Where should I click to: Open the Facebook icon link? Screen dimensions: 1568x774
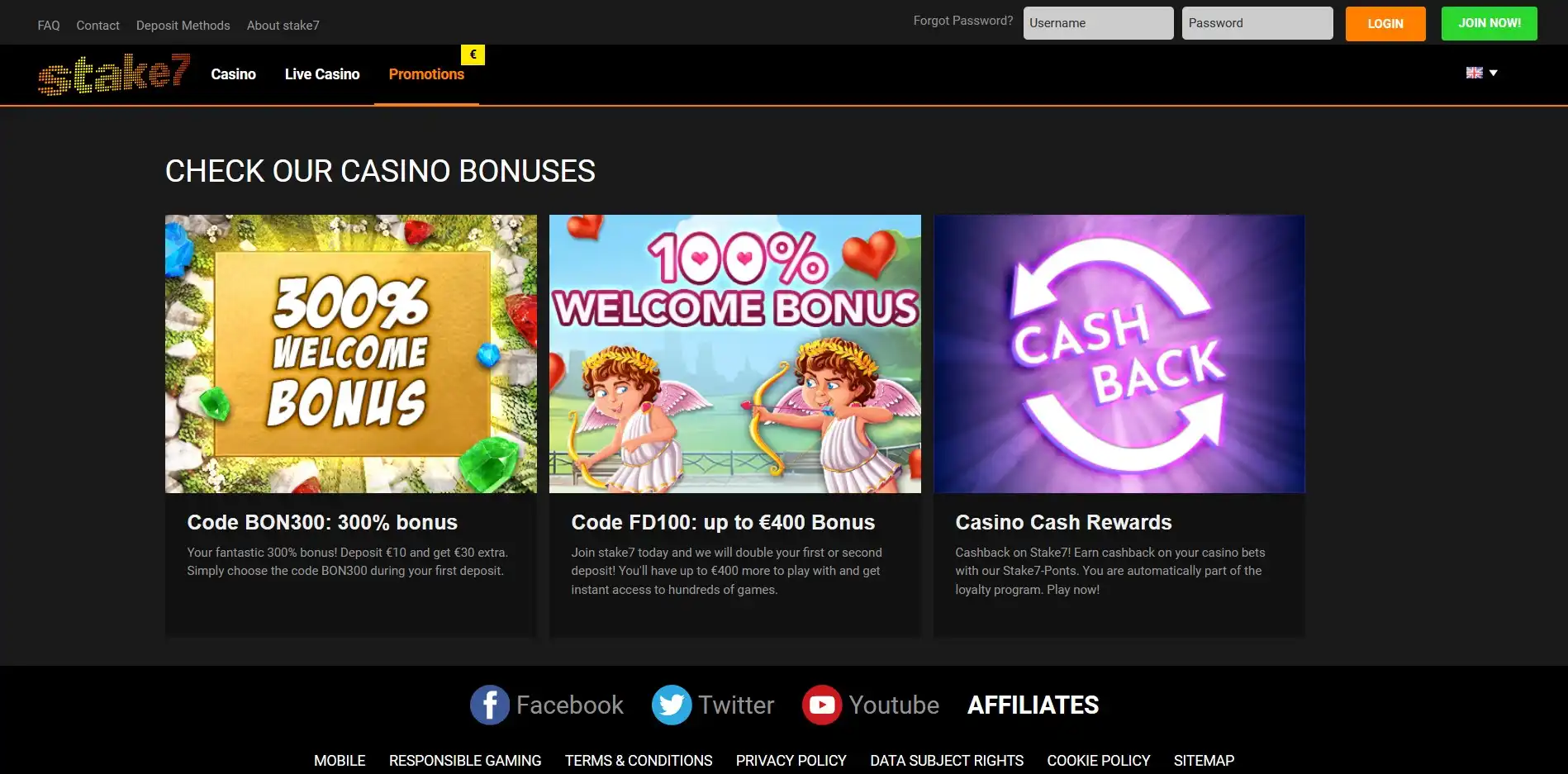point(490,705)
